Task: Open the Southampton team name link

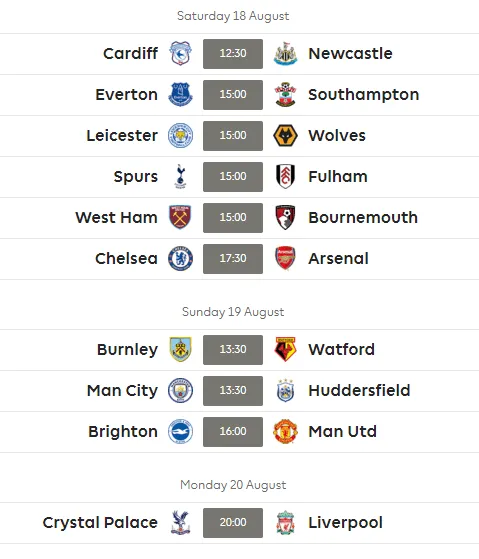Action: 364,95
